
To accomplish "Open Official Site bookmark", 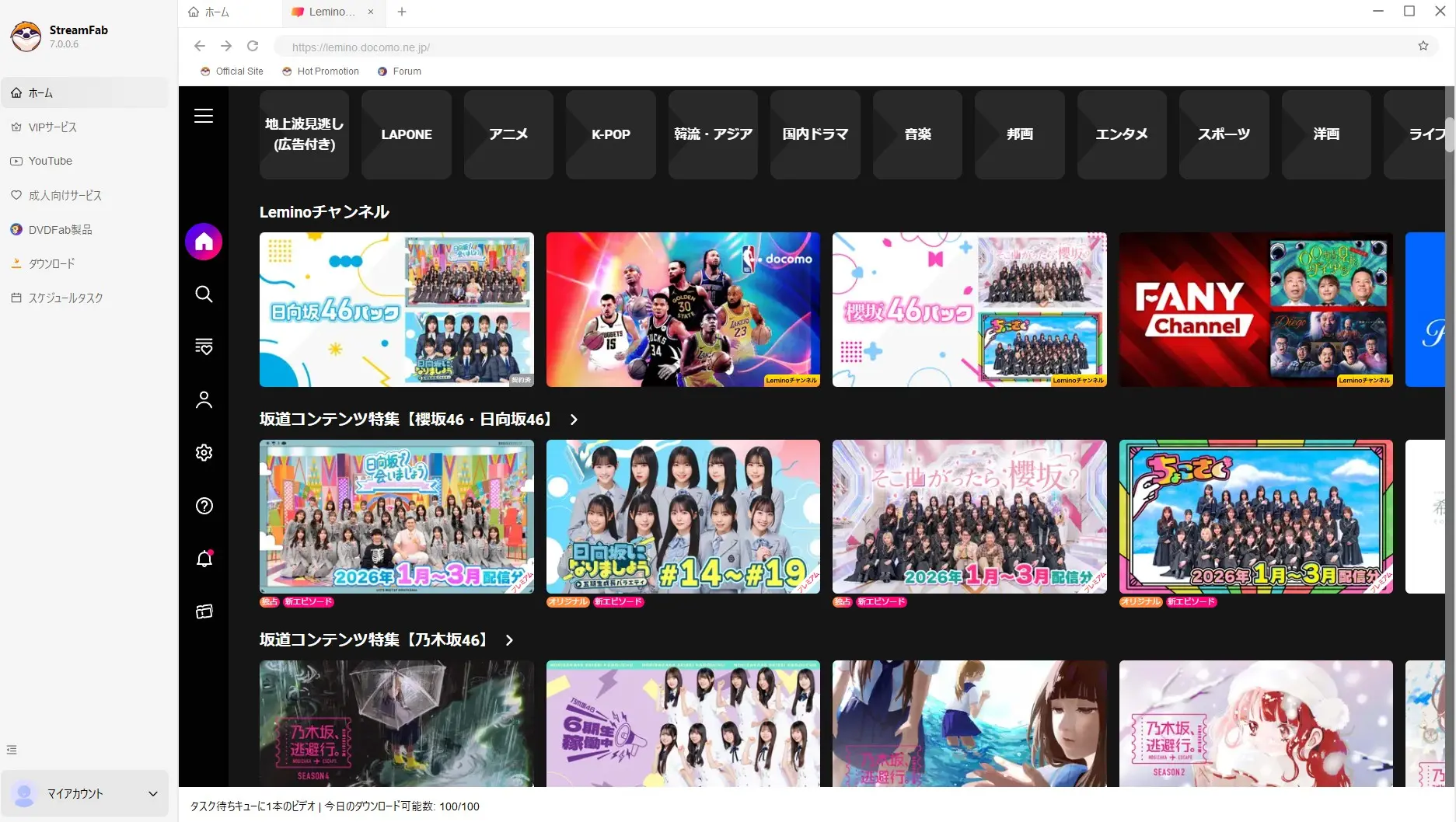I will tap(232, 71).
